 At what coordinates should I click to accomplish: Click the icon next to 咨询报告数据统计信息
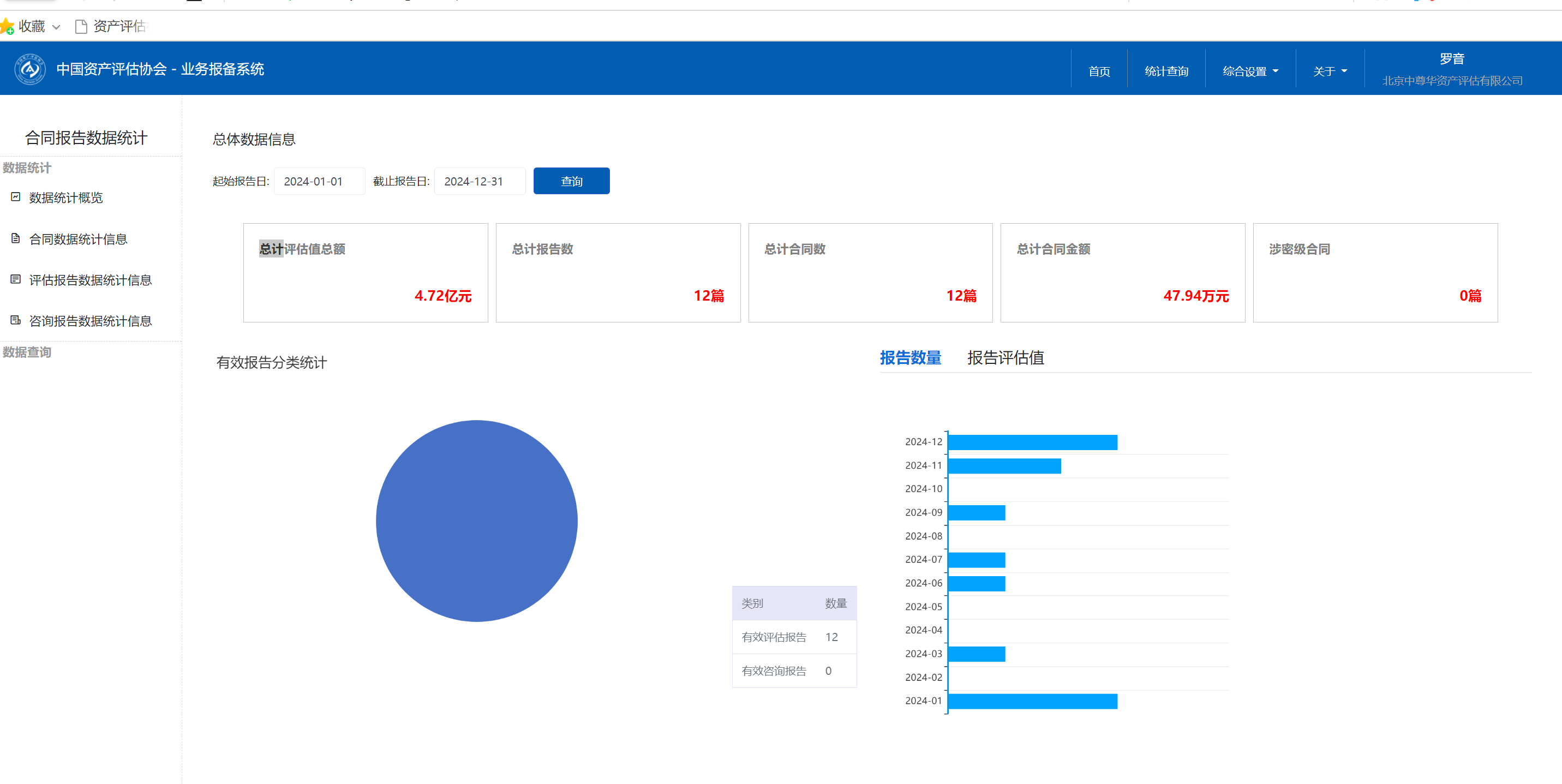point(16,320)
